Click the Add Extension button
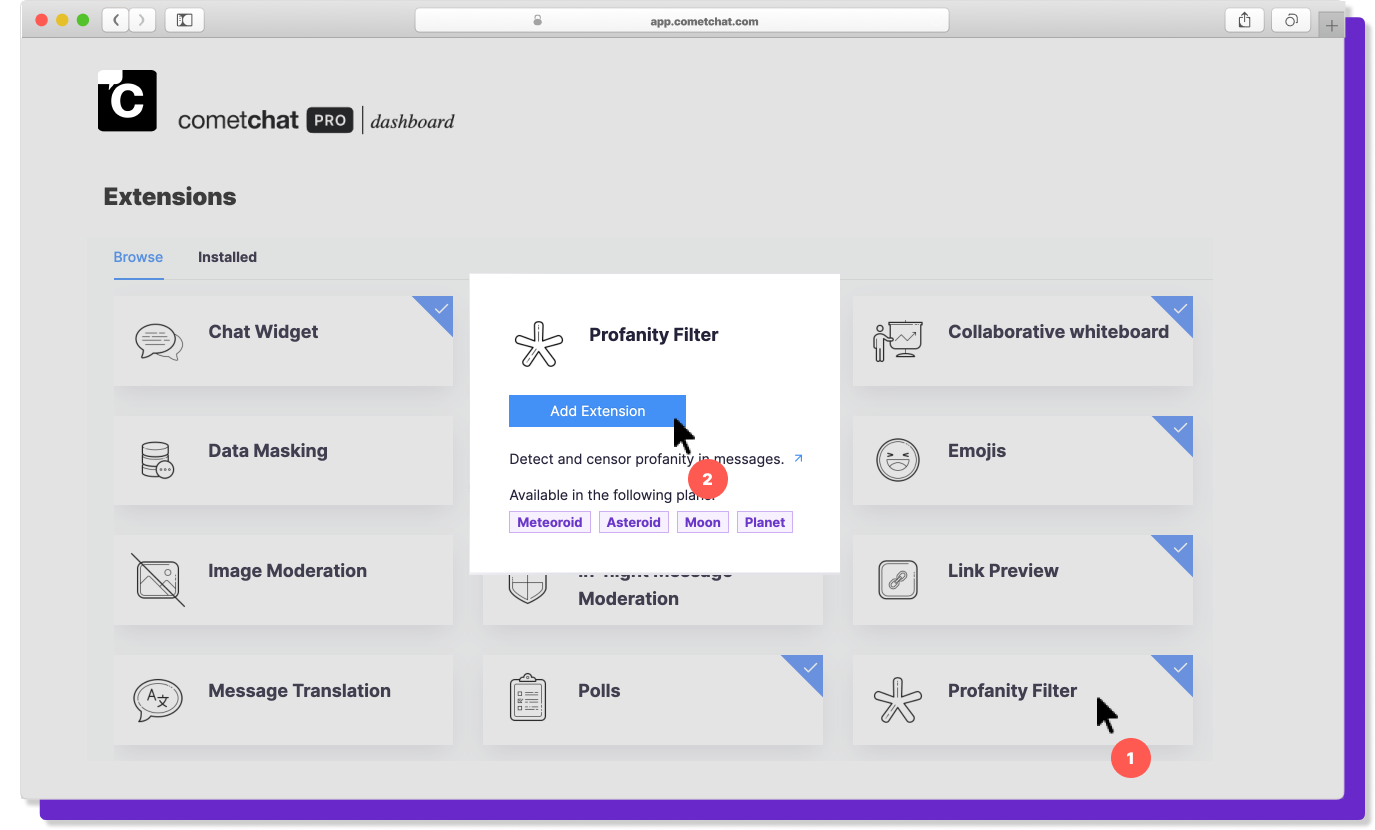Image resolution: width=1375 pixels, height=830 pixels. (597, 411)
